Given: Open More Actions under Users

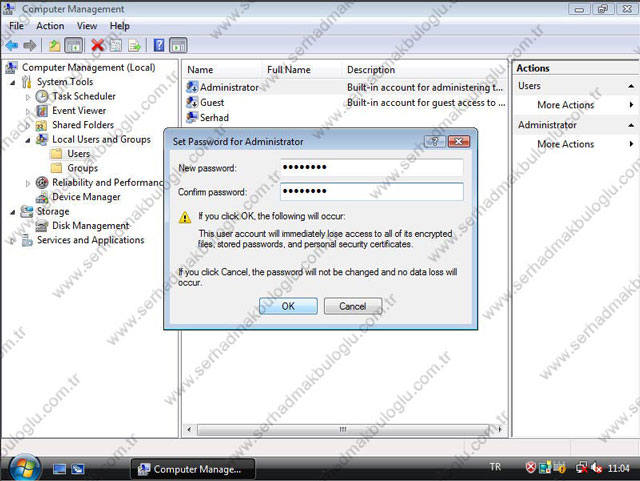Looking at the screenshot, I should coord(565,105).
